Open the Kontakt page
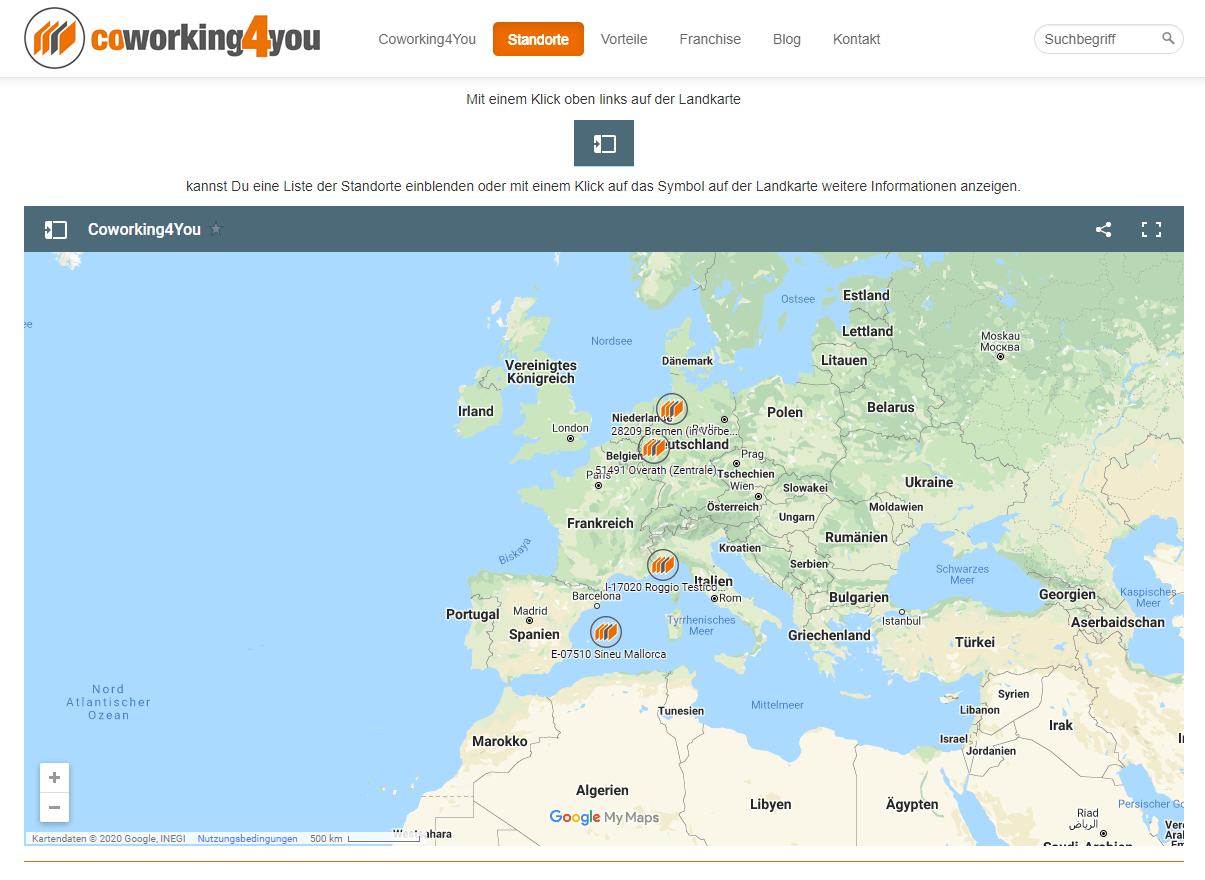 click(x=856, y=39)
